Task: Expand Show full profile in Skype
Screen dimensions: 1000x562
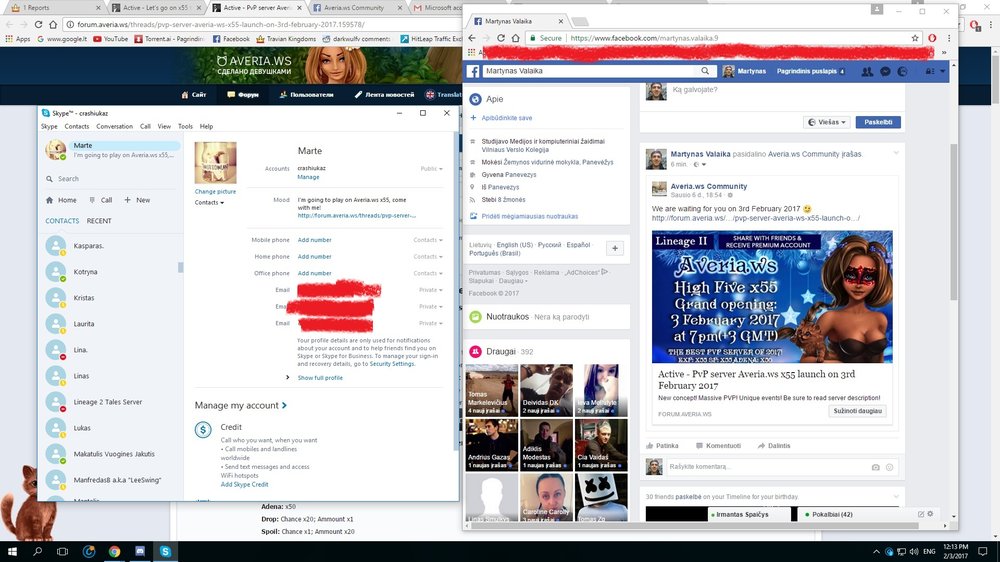Action: [319, 378]
